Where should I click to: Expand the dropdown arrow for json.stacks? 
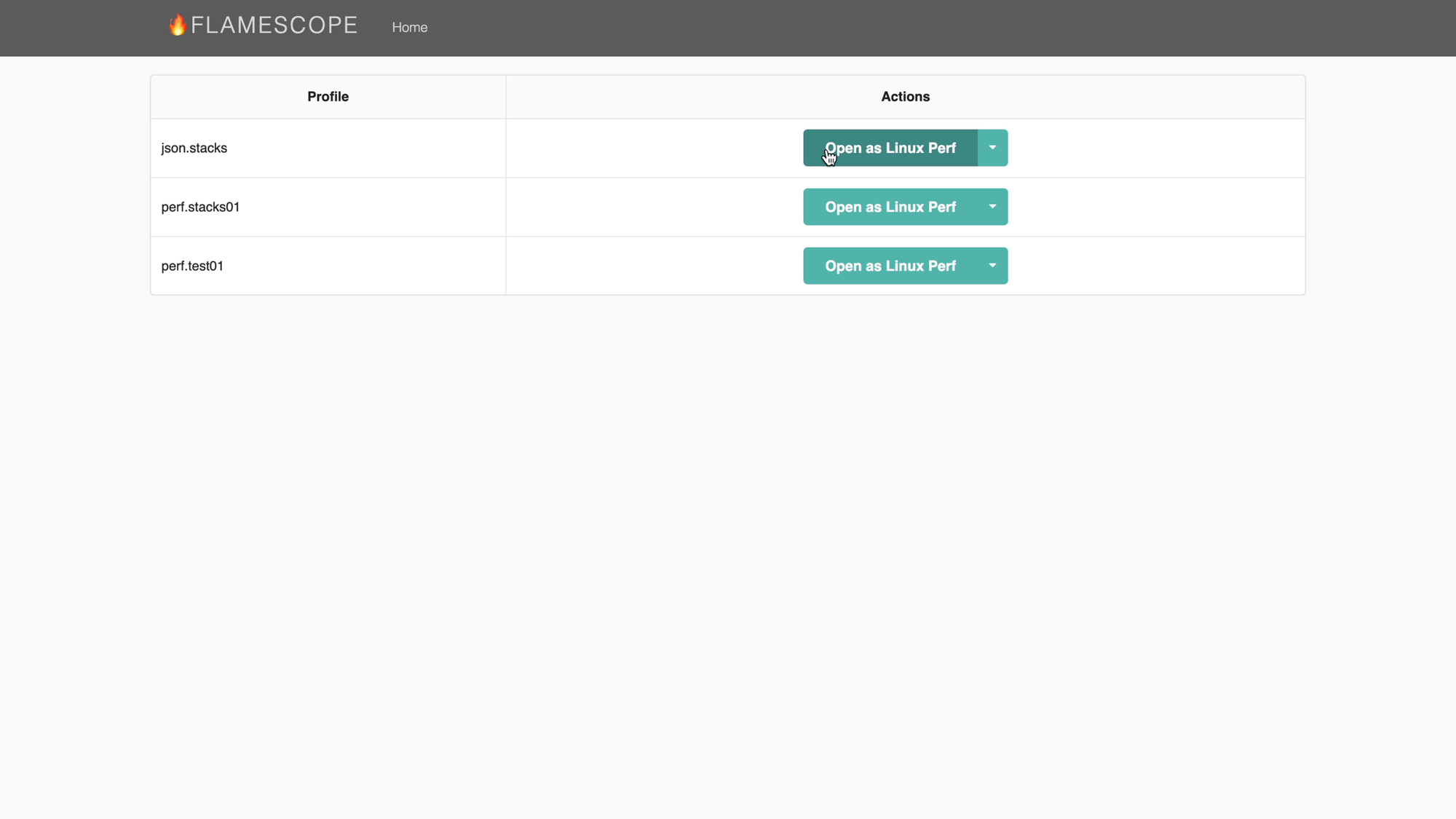[x=992, y=149]
